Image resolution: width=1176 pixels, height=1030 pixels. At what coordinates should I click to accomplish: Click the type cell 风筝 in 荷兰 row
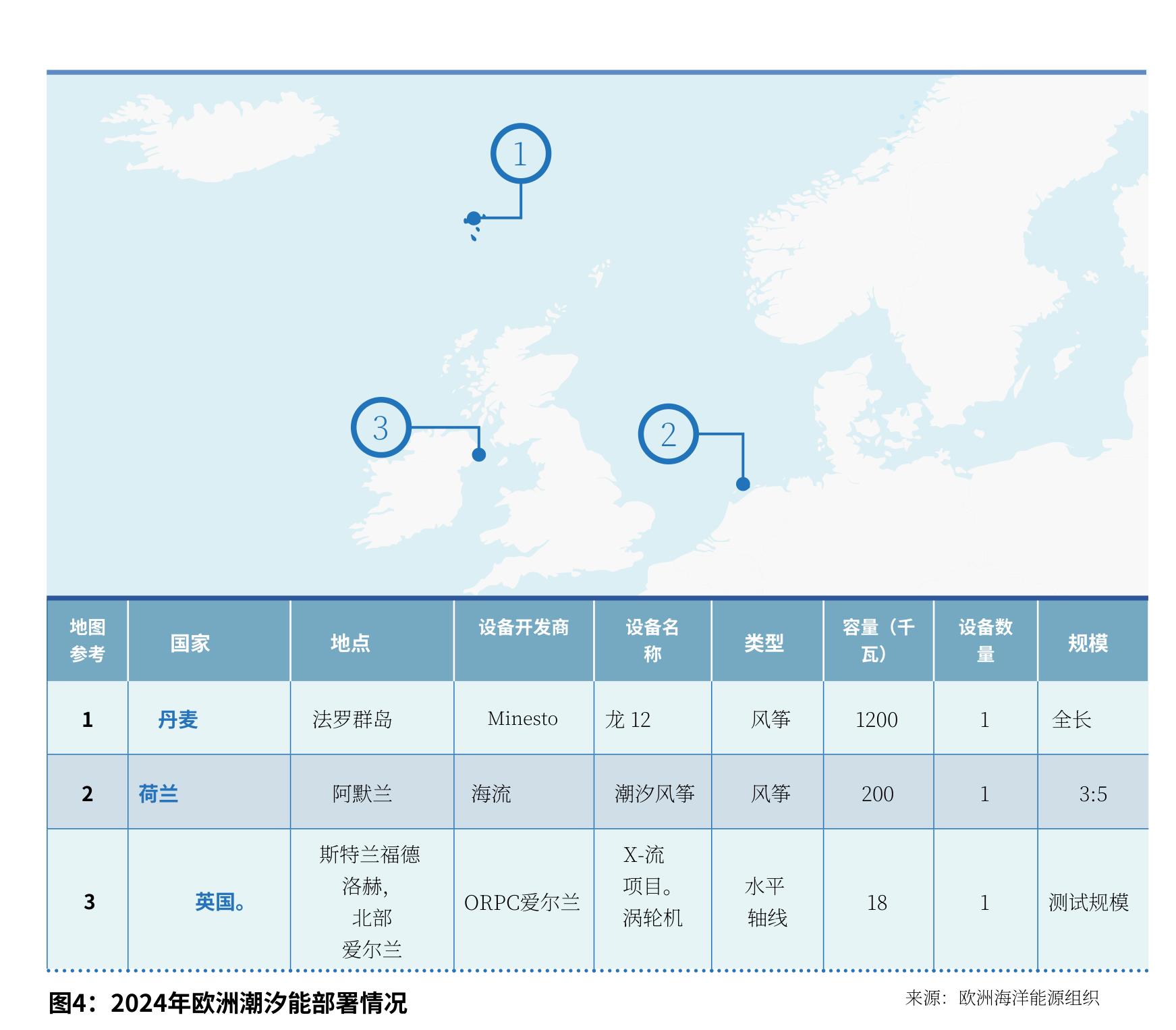point(771,794)
